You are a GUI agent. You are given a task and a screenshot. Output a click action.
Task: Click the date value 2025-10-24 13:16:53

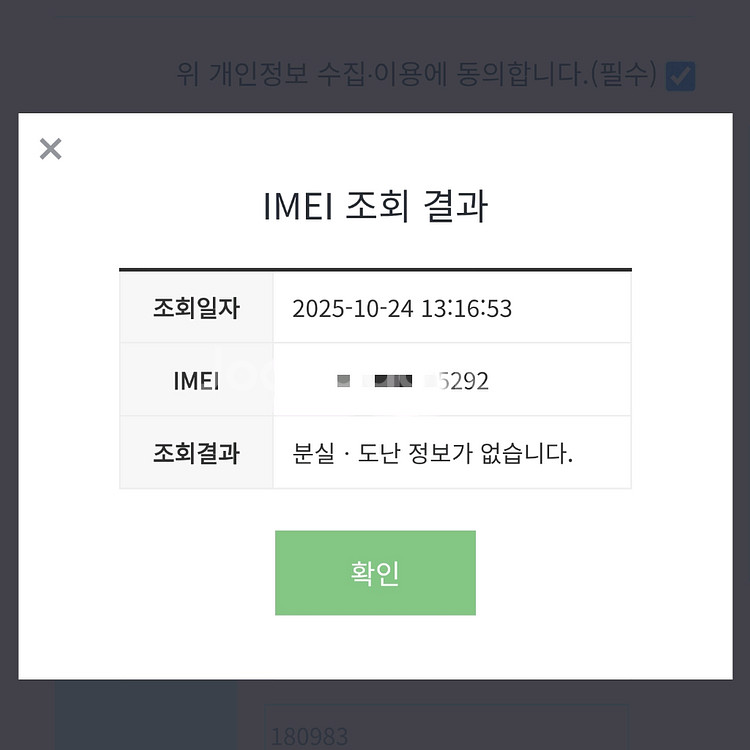(402, 308)
